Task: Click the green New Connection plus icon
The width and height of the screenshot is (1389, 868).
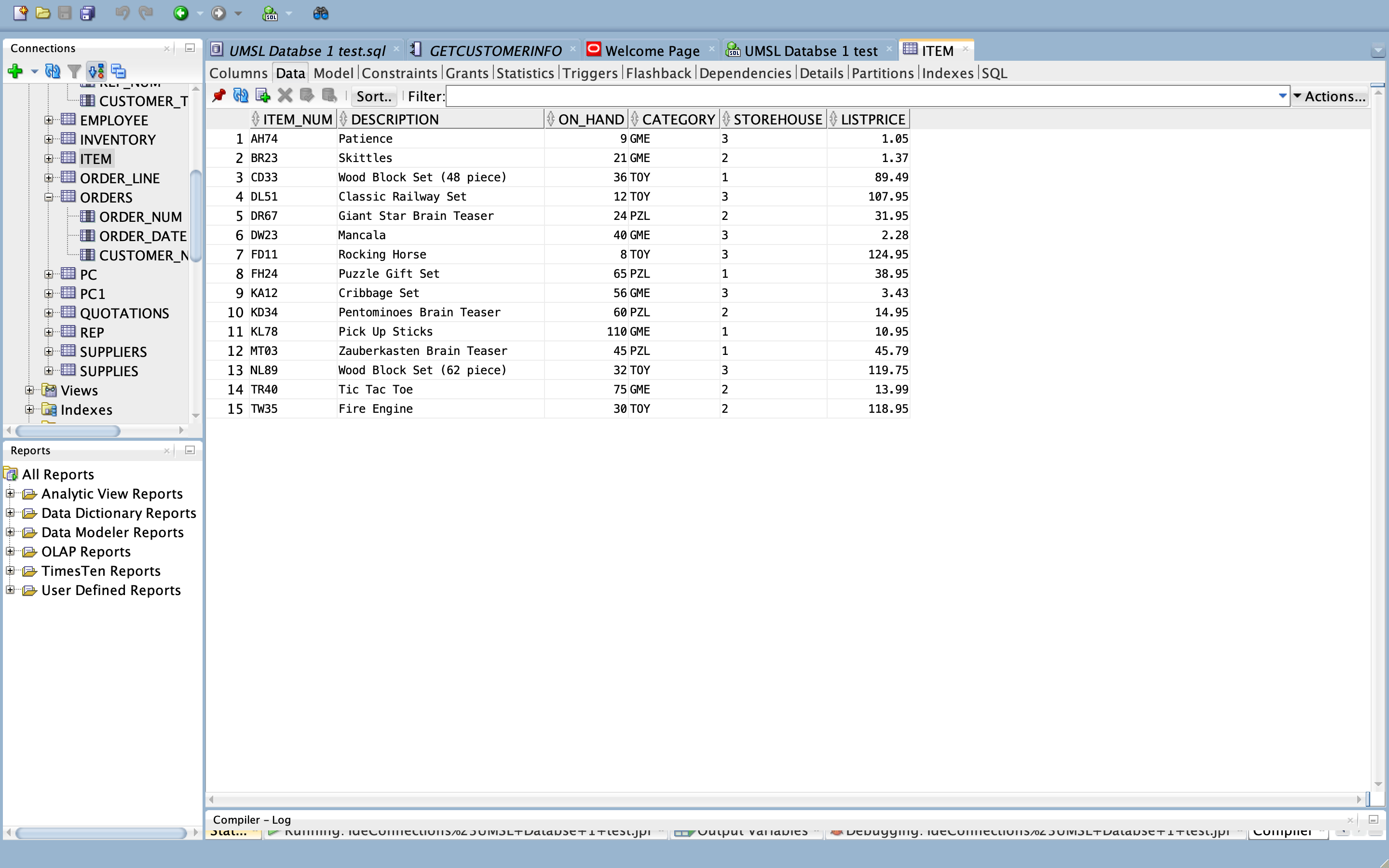Action: pos(15,71)
